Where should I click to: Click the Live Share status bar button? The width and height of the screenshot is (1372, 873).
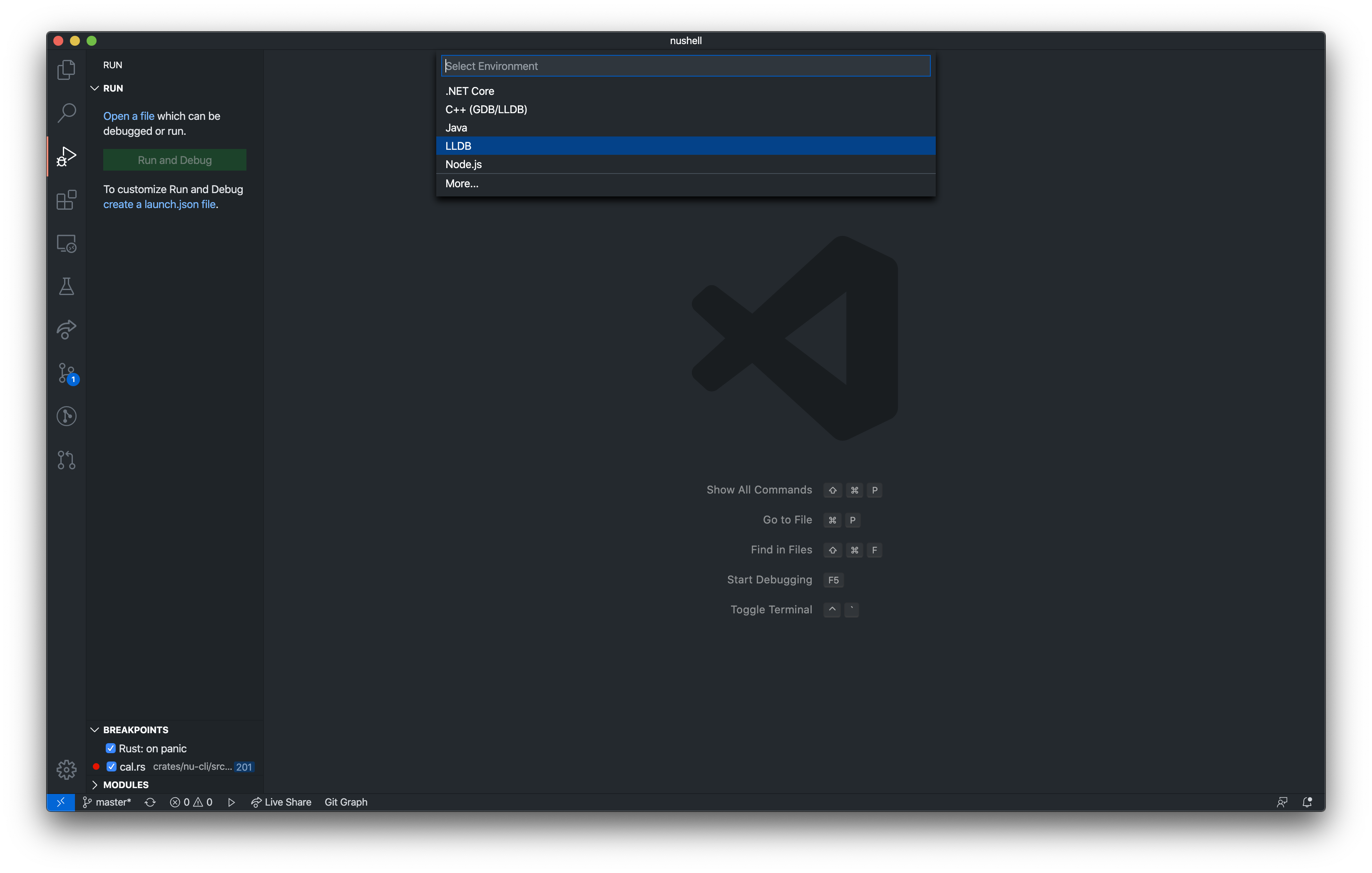coord(281,802)
